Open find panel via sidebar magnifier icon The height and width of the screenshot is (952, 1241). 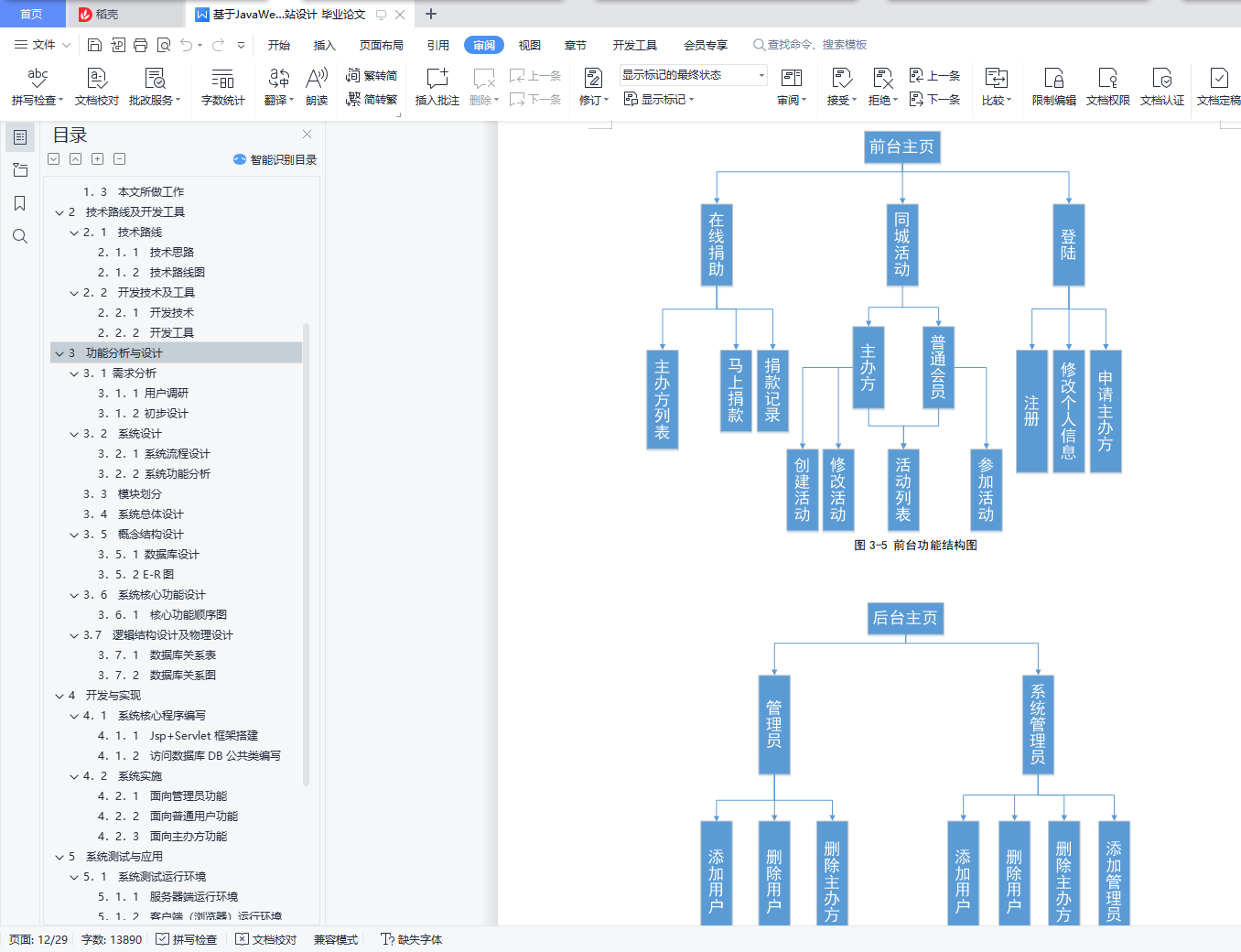pos(20,236)
